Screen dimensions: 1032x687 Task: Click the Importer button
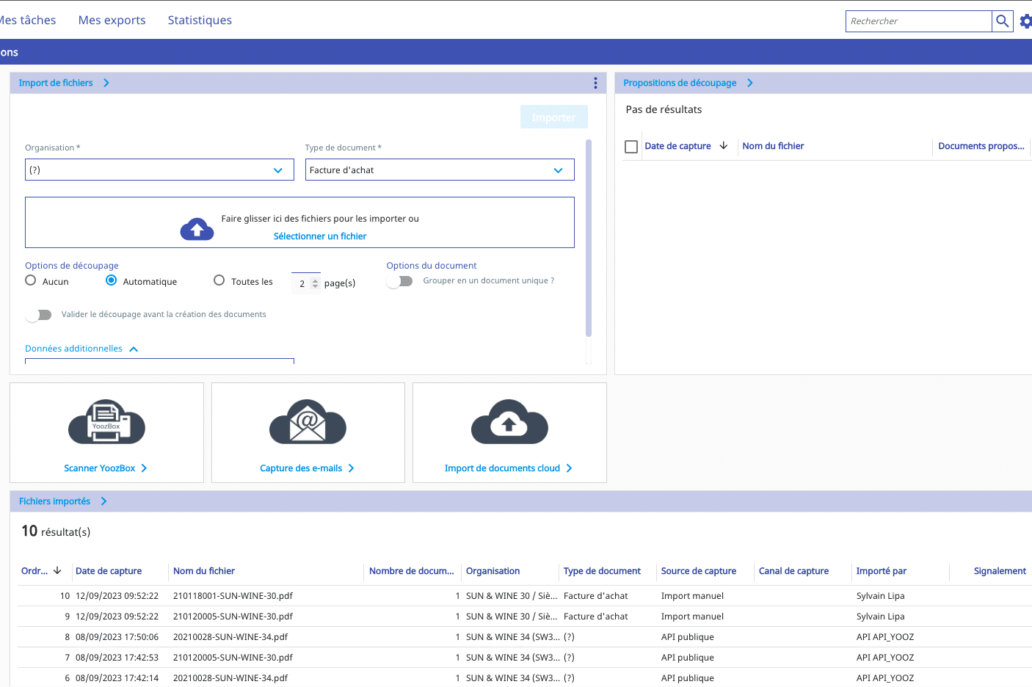(554, 117)
